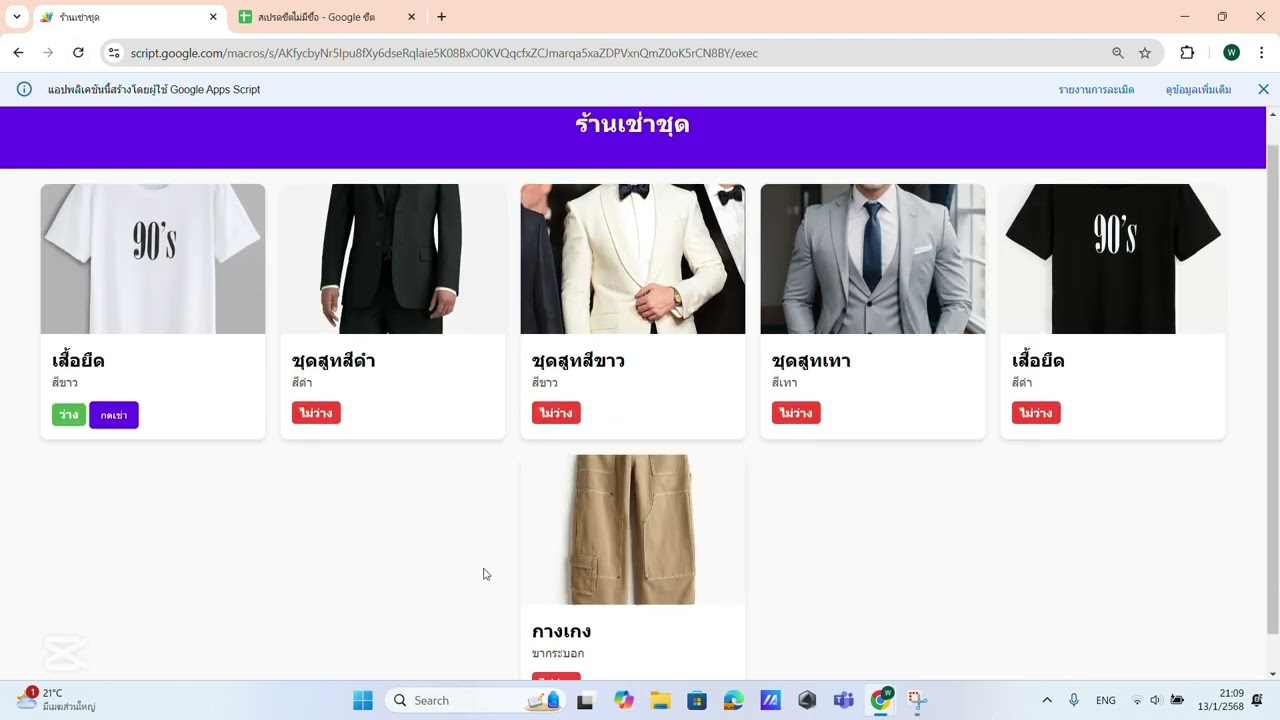
Task: Bookmark this page with the star icon
Action: click(1145, 53)
